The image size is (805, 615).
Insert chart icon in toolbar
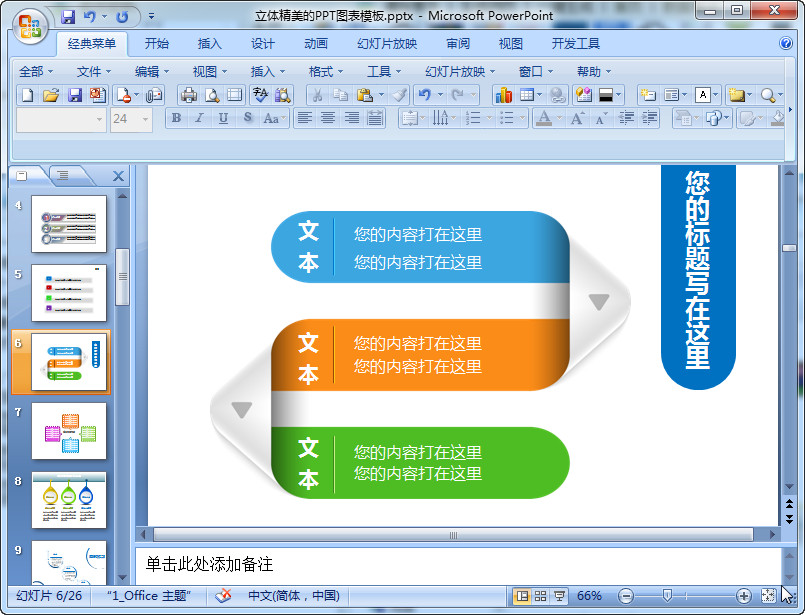click(503, 95)
